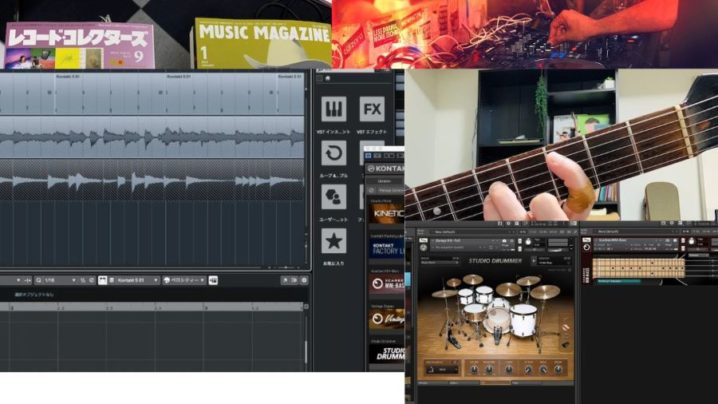The width and height of the screenshot is (718, 404).
Task: Click the Studio Drummer instrument wrench icon
Action: [422, 241]
